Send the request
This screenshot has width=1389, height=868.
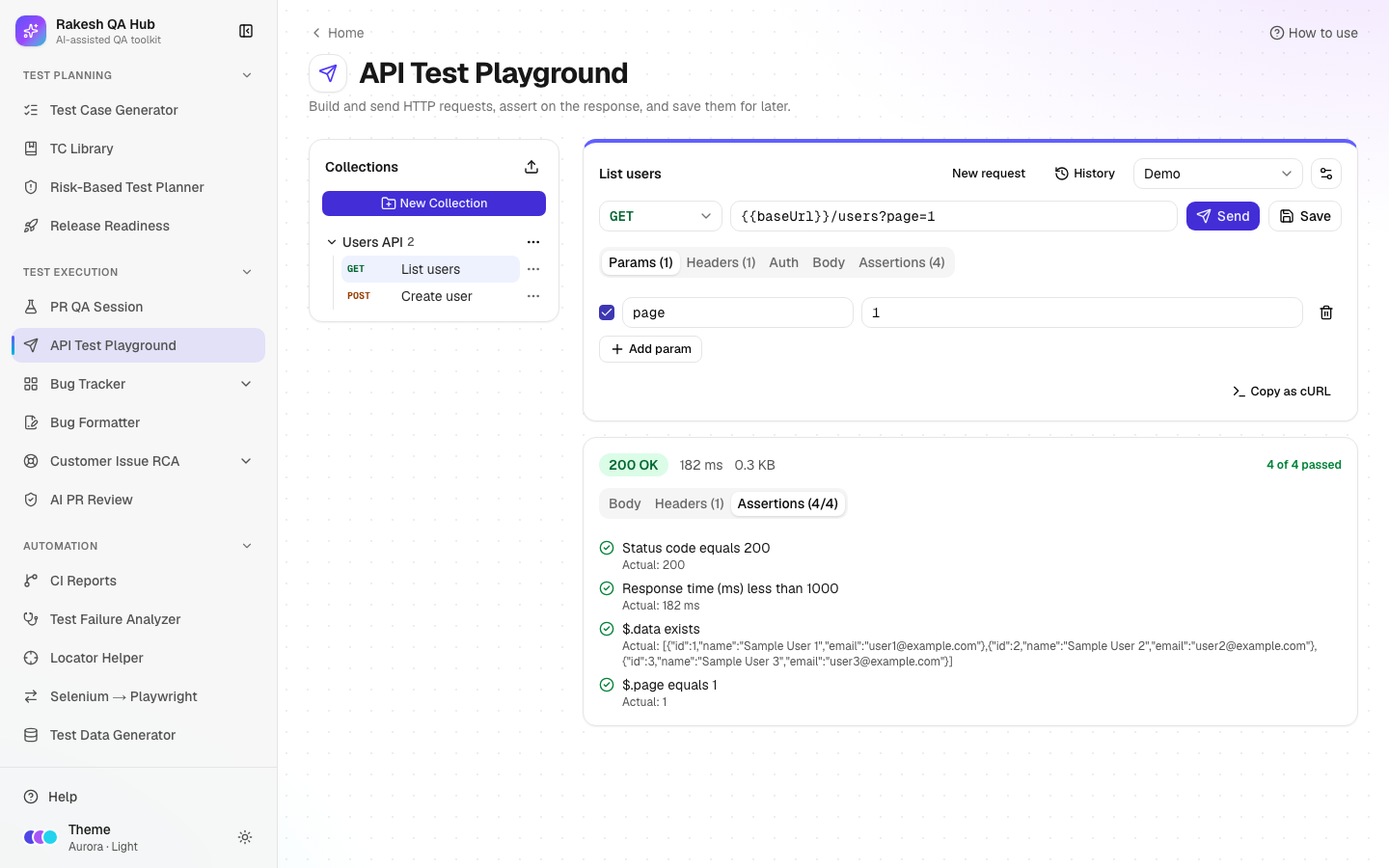1222,216
